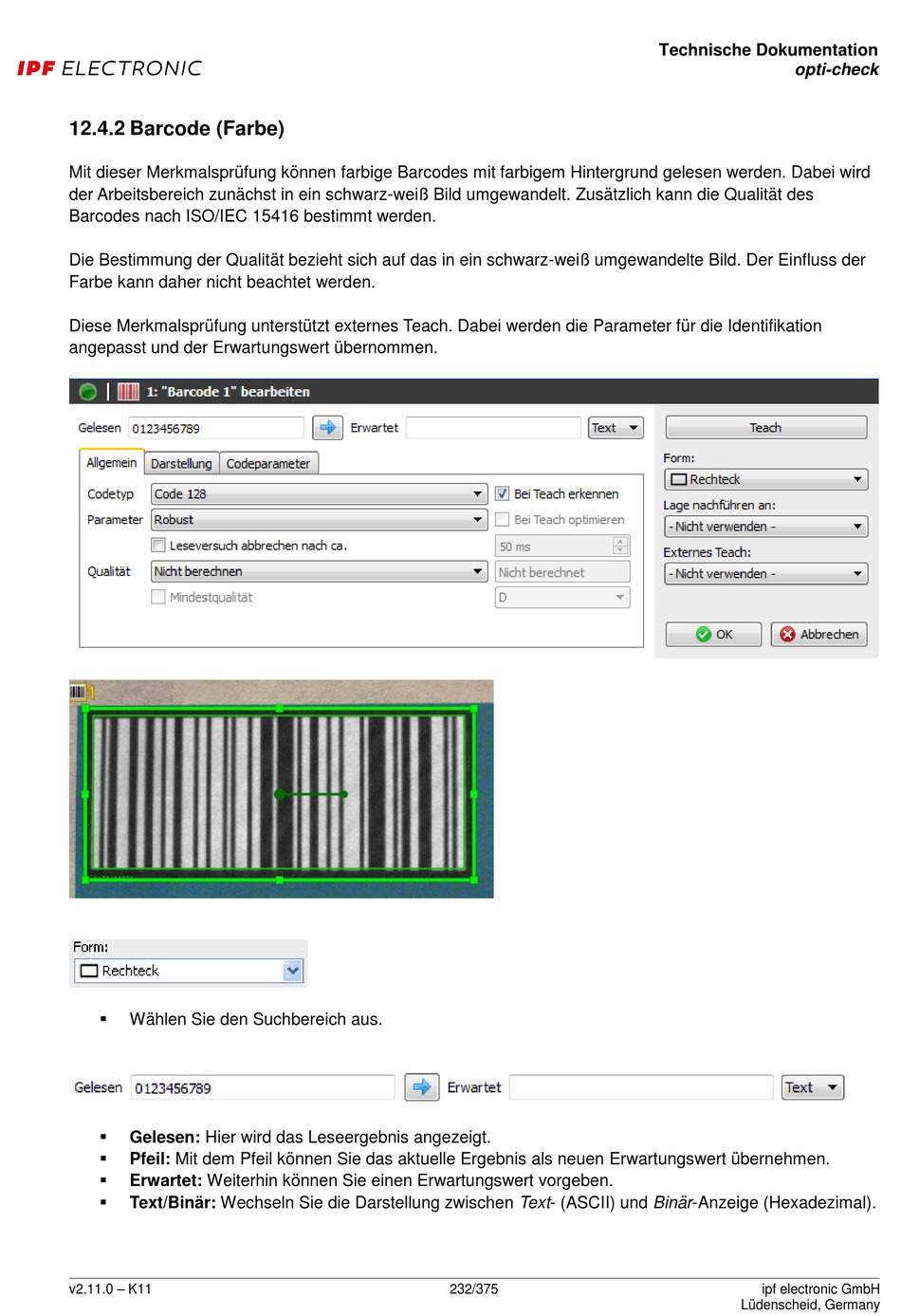The image size is (901, 1316).
Task: Open the lower 'Text' dropdown near Erwartet
Action: [x=813, y=1087]
